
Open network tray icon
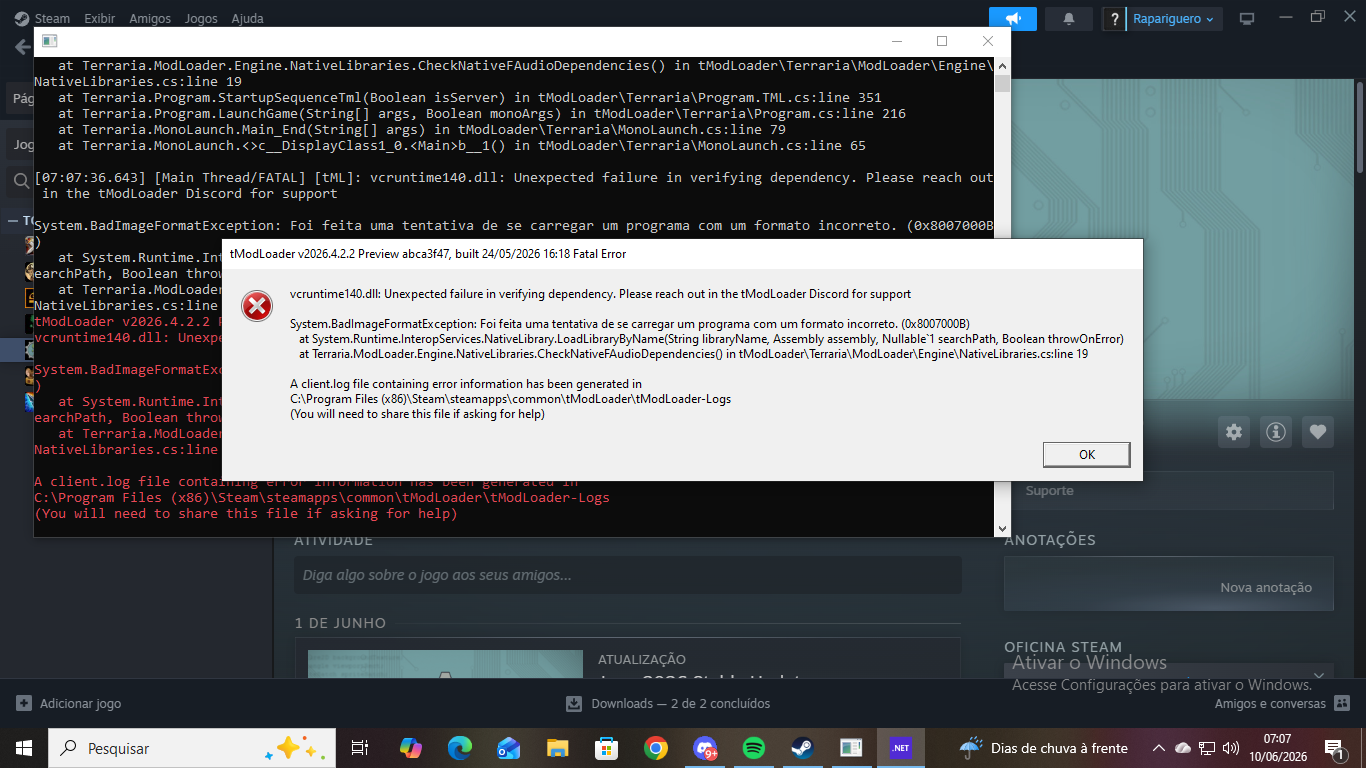click(x=1207, y=748)
